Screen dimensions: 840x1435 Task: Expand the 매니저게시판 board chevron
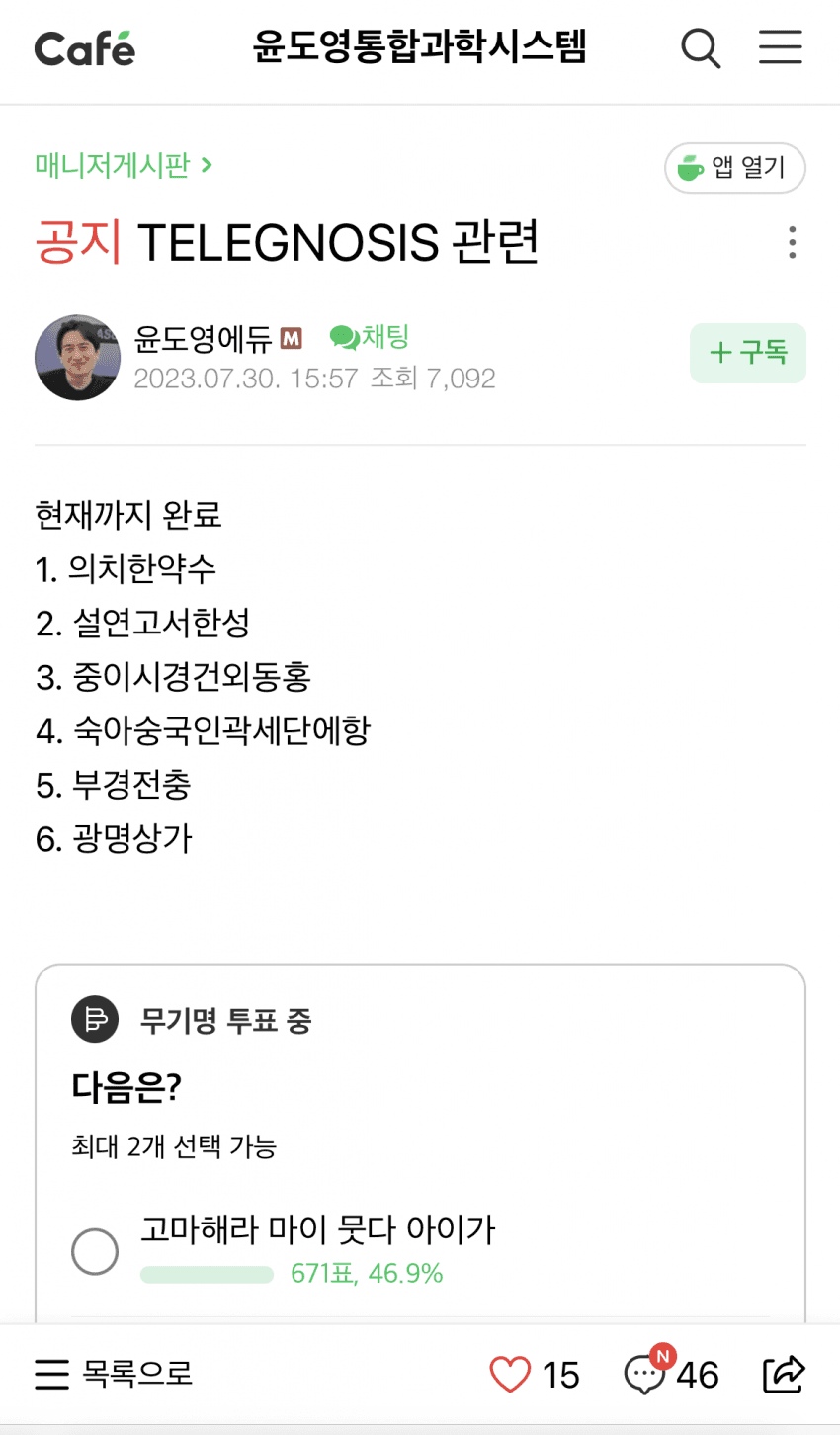(207, 165)
